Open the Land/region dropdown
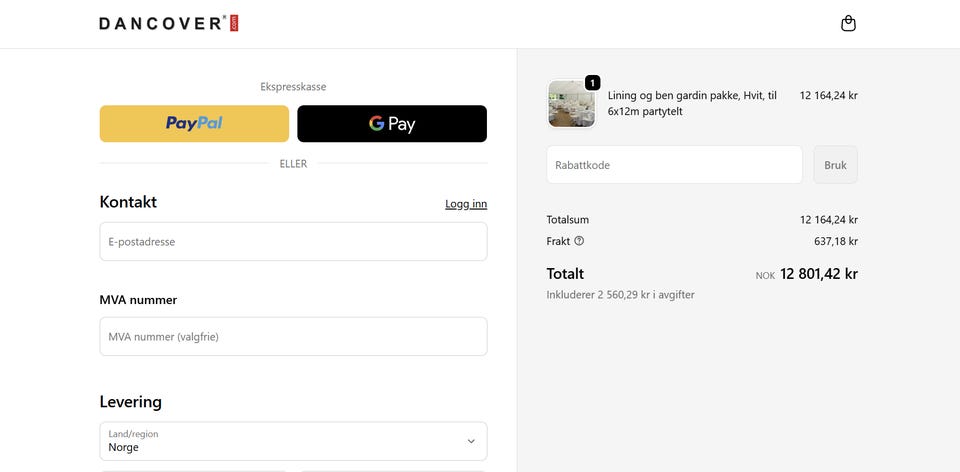960x472 pixels. click(293, 441)
